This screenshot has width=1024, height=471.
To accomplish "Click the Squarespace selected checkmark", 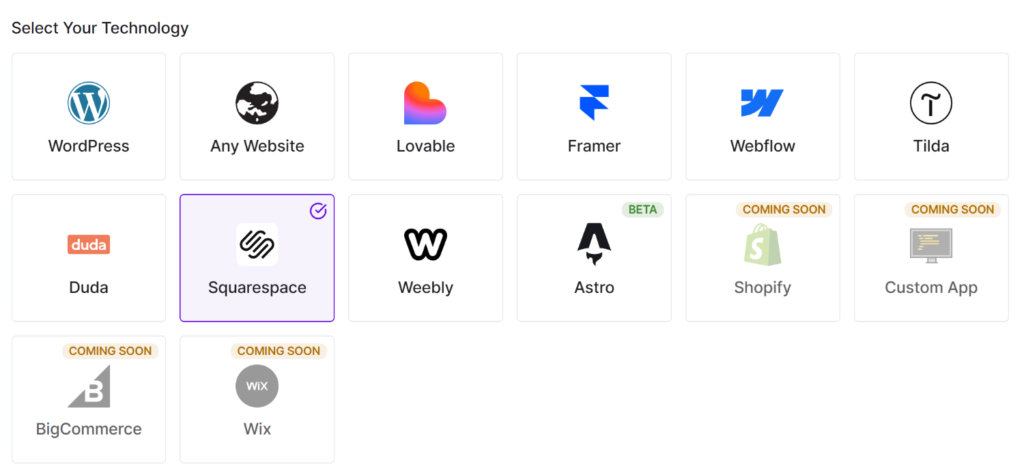I will 318,210.
